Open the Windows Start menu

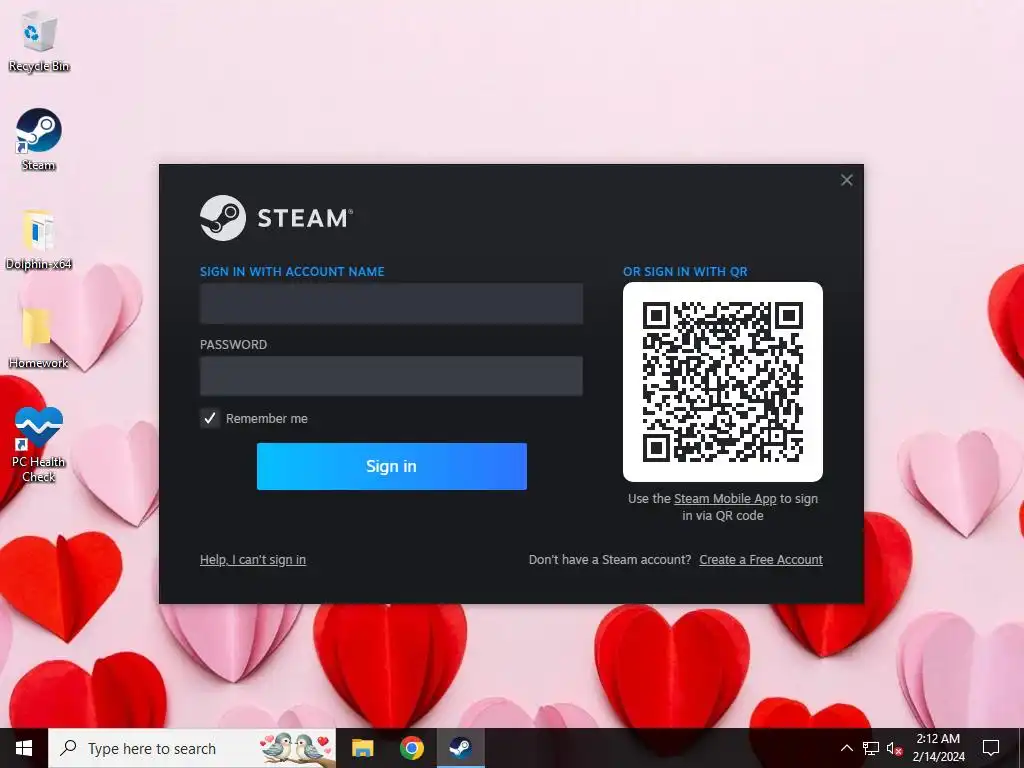(x=24, y=748)
